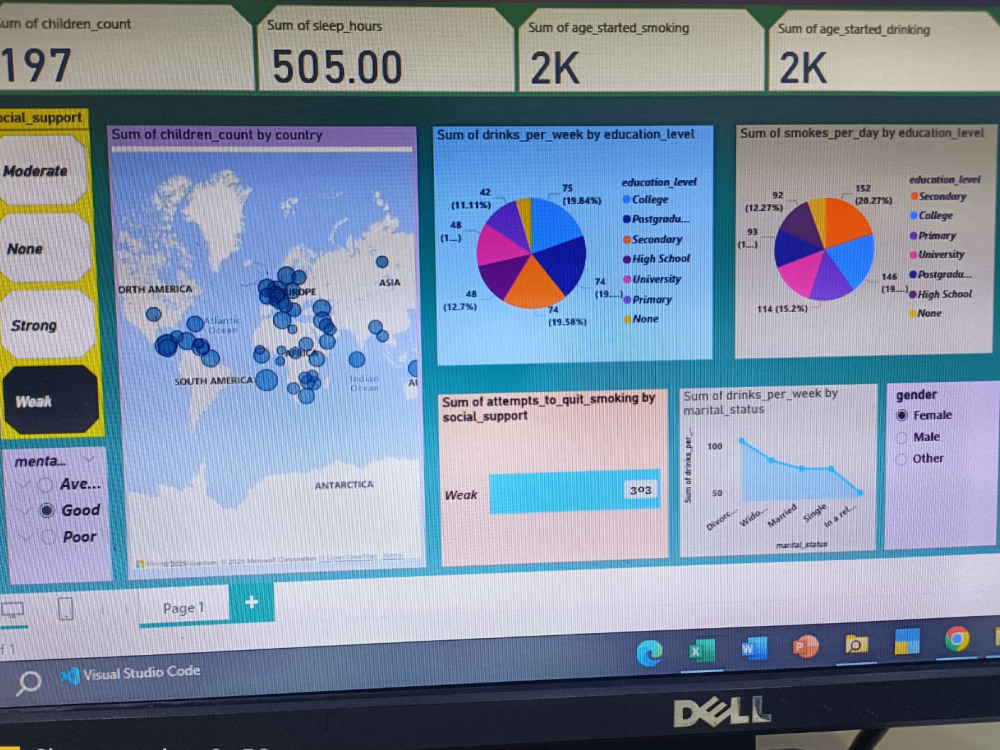Open the folder-with-magnifier taskbar icon

856,645
